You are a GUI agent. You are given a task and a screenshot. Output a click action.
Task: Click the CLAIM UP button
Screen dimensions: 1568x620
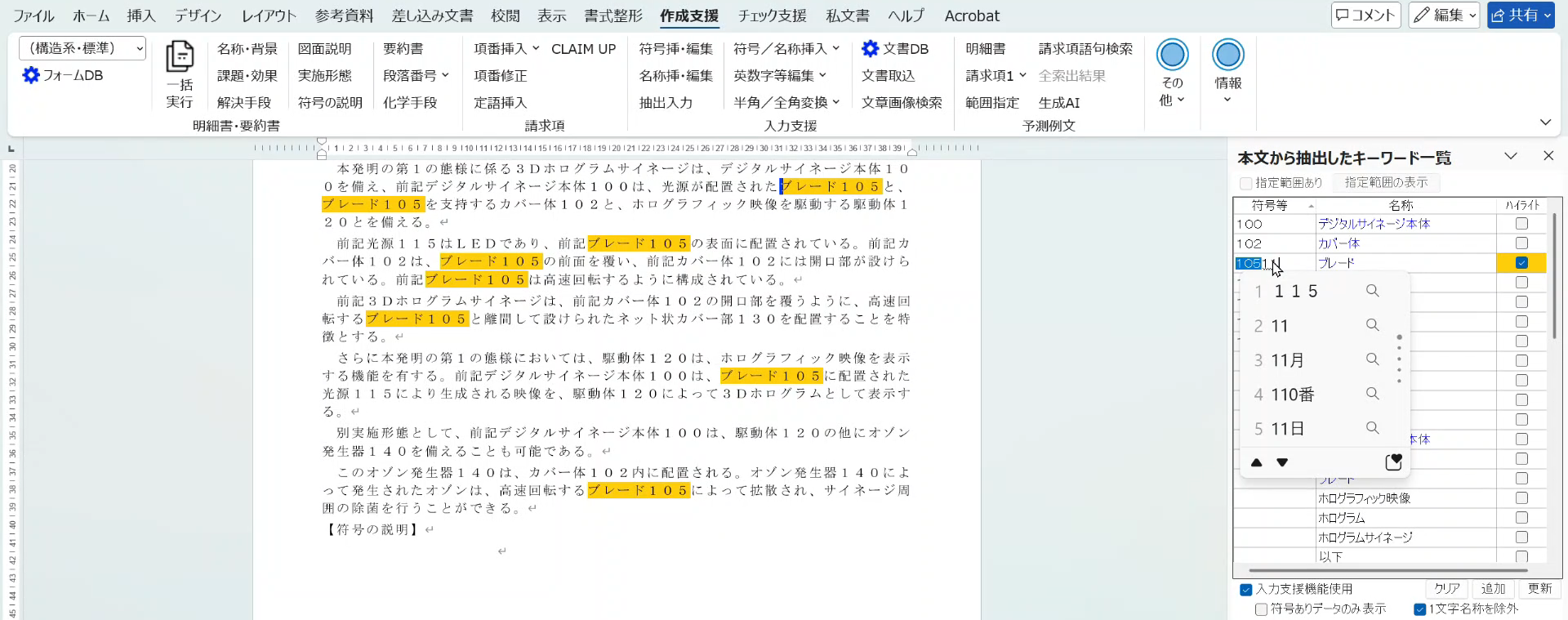coord(583,49)
